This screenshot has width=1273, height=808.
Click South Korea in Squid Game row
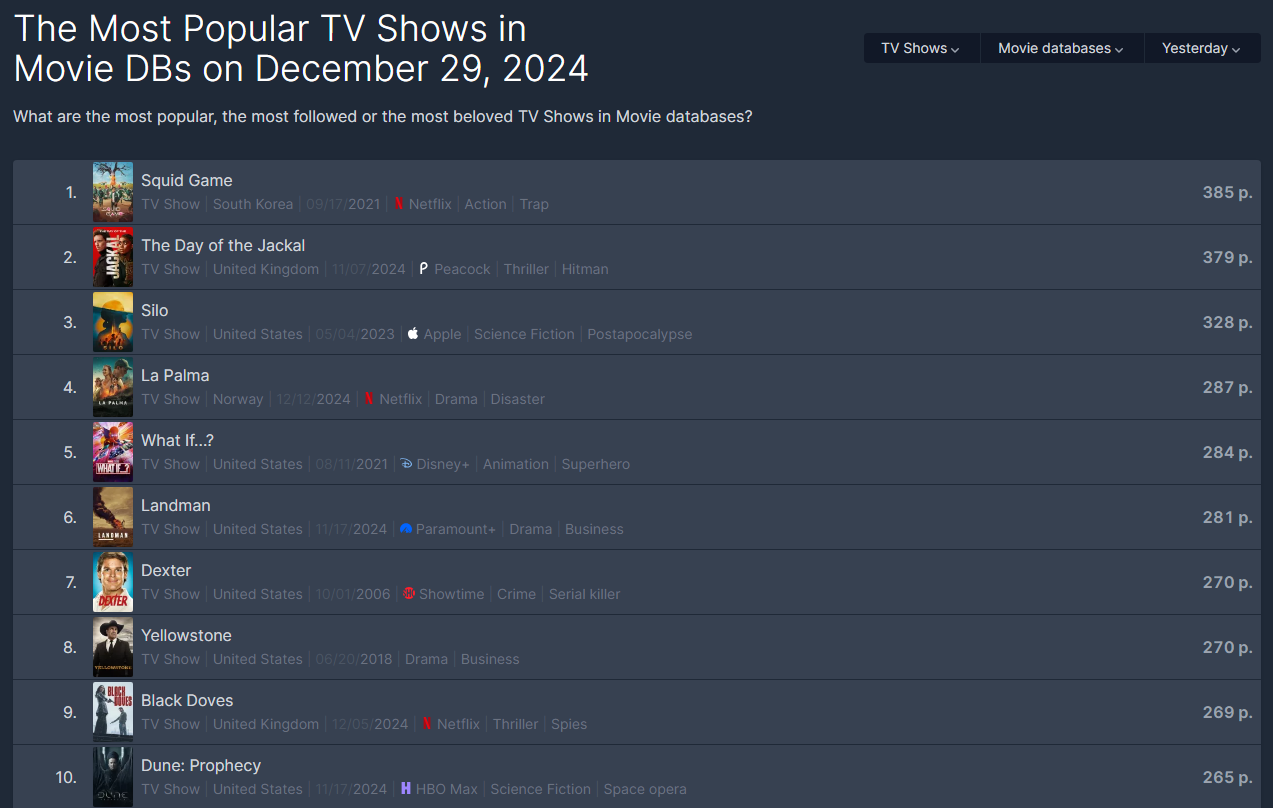click(253, 204)
